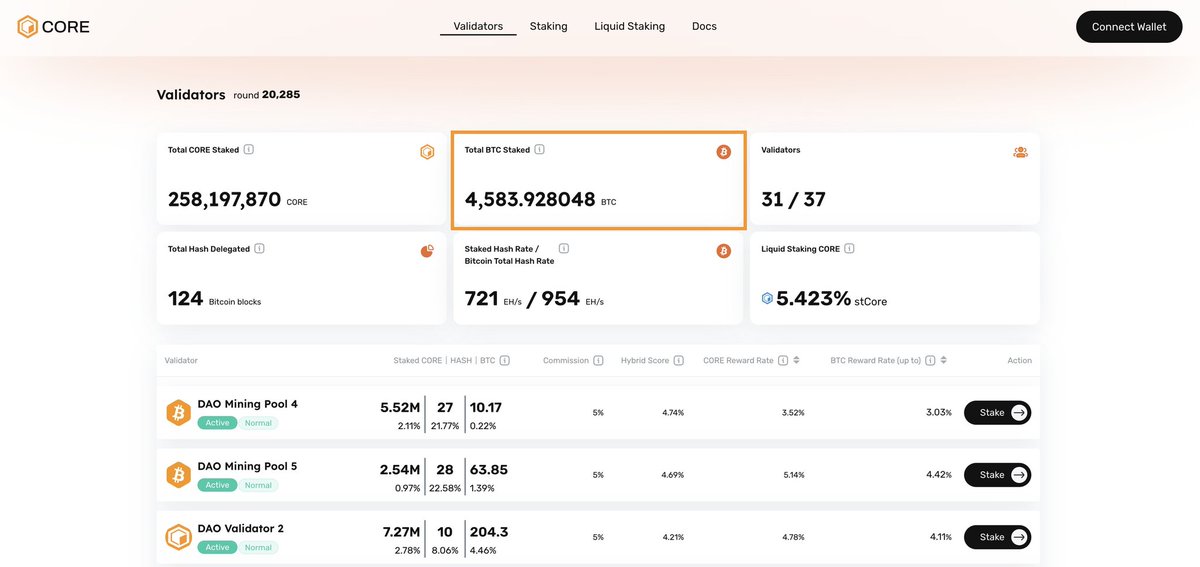Click info icon beside Staked CORE | HASH | BTC header
The height and width of the screenshot is (567, 1200).
[x=505, y=361]
